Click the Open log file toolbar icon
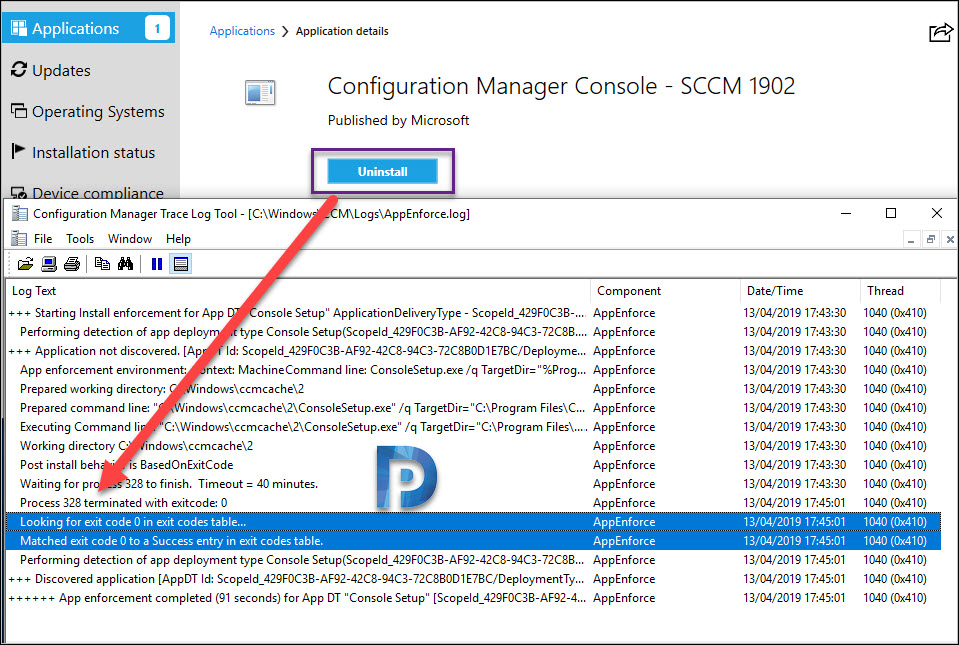 pos(25,264)
